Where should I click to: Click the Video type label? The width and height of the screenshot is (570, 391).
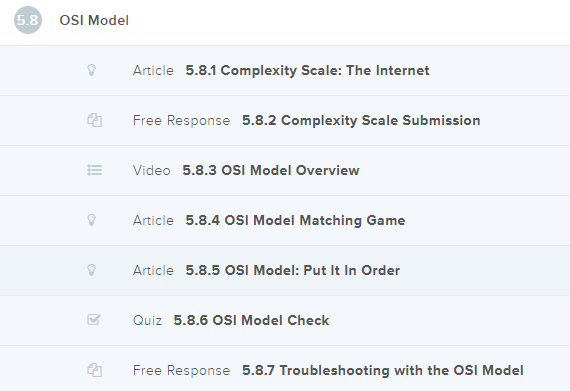pos(152,170)
